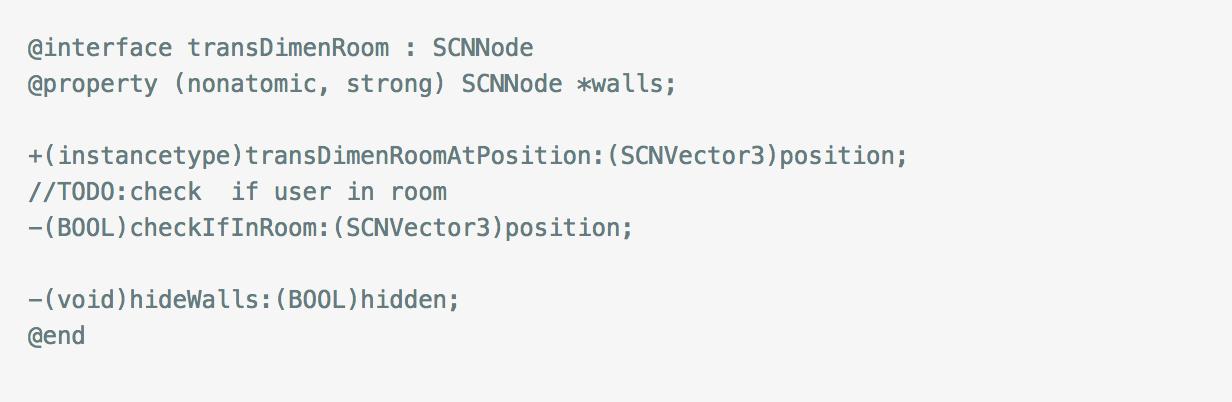The width and height of the screenshot is (1232, 402).
Task: Click the hidden parameter name
Action: [403, 299]
